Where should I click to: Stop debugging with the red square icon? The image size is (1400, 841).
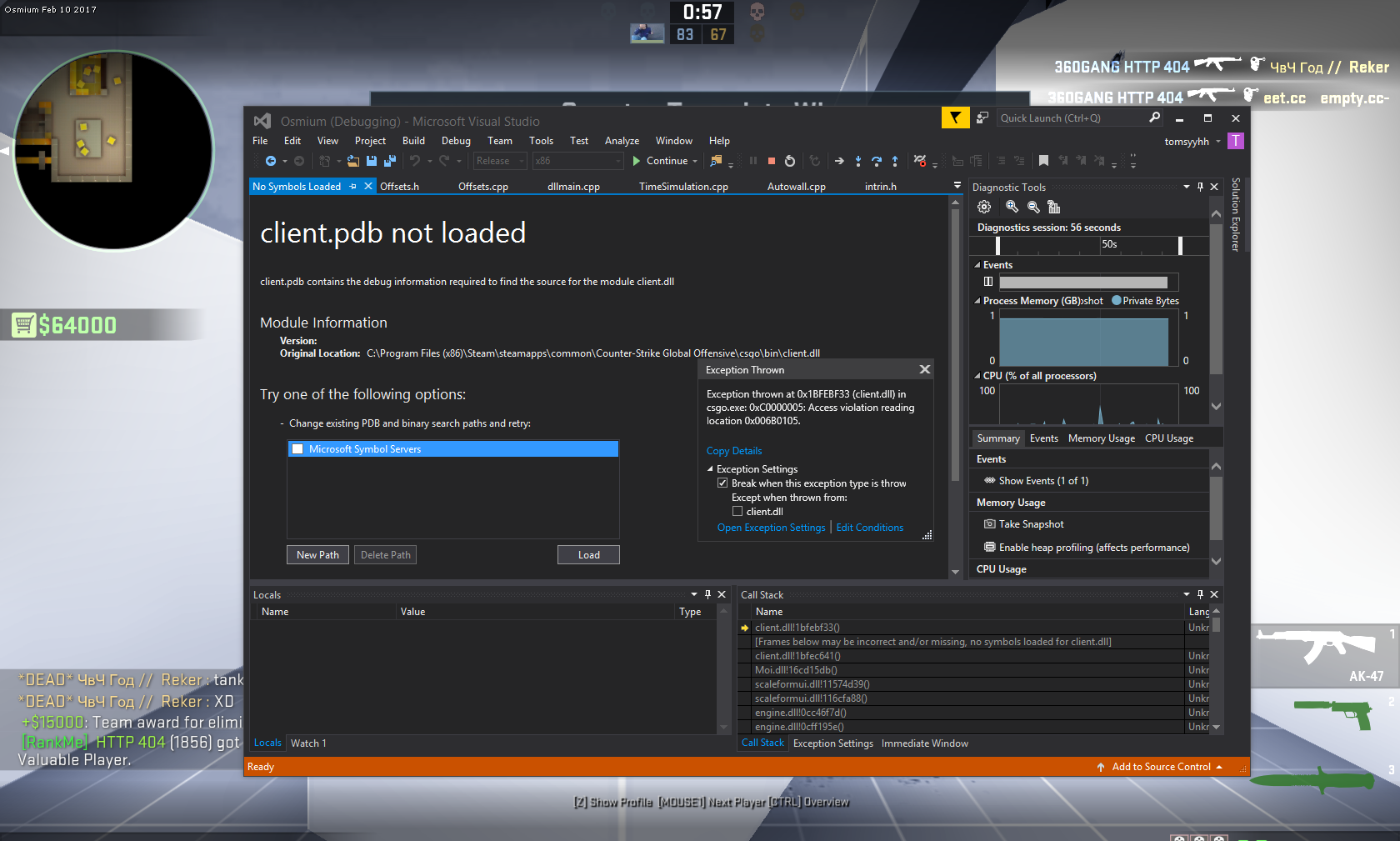tap(772, 161)
